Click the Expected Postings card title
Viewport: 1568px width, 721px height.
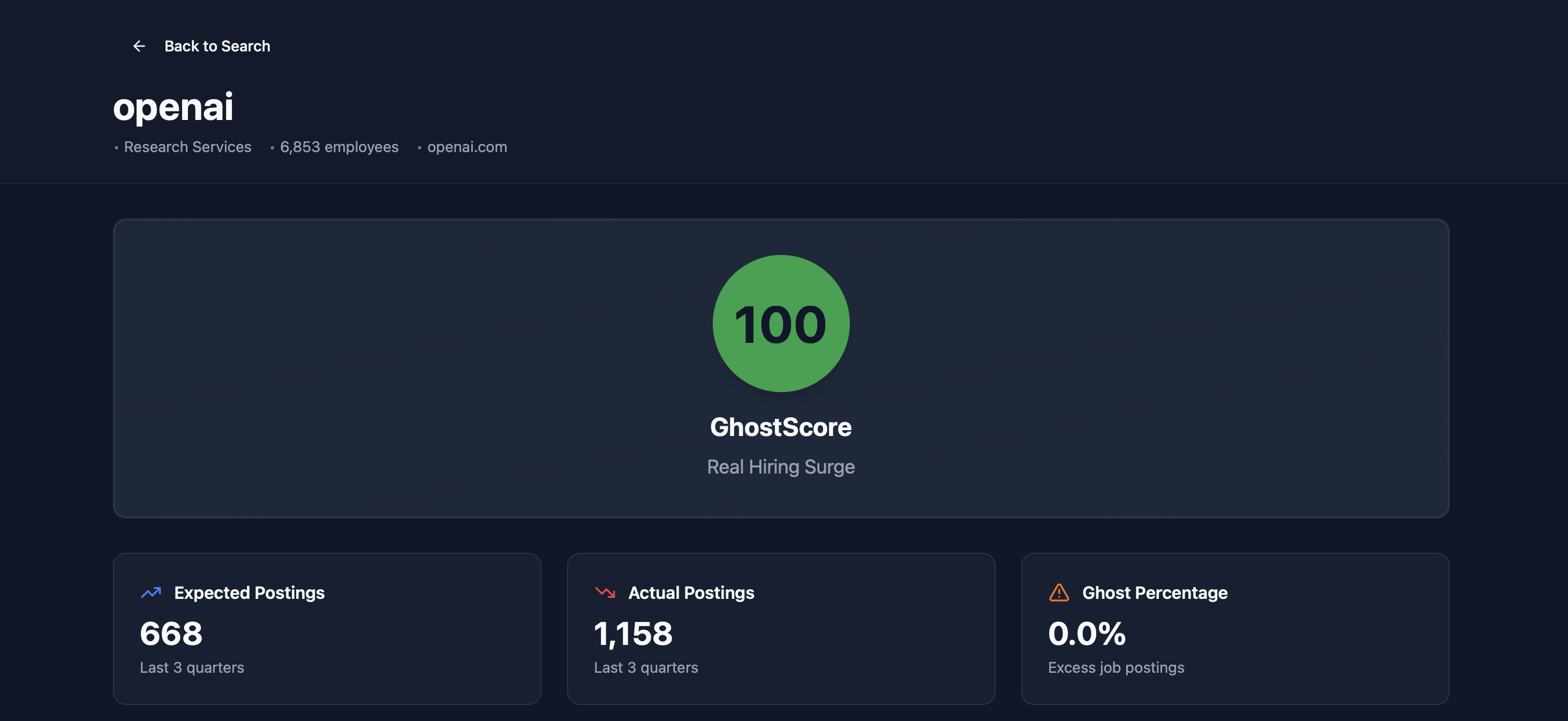250,592
